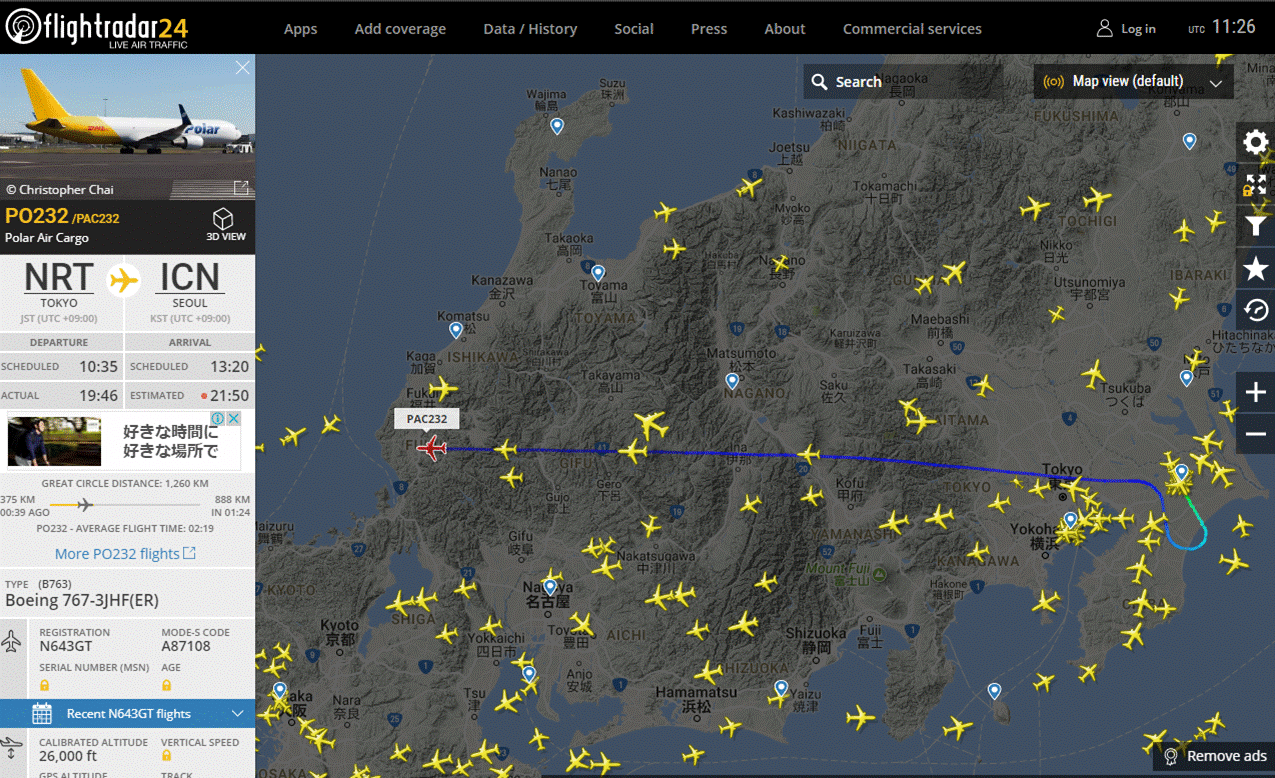Open bookmarks star icon
1275x778 pixels.
[1256, 268]
